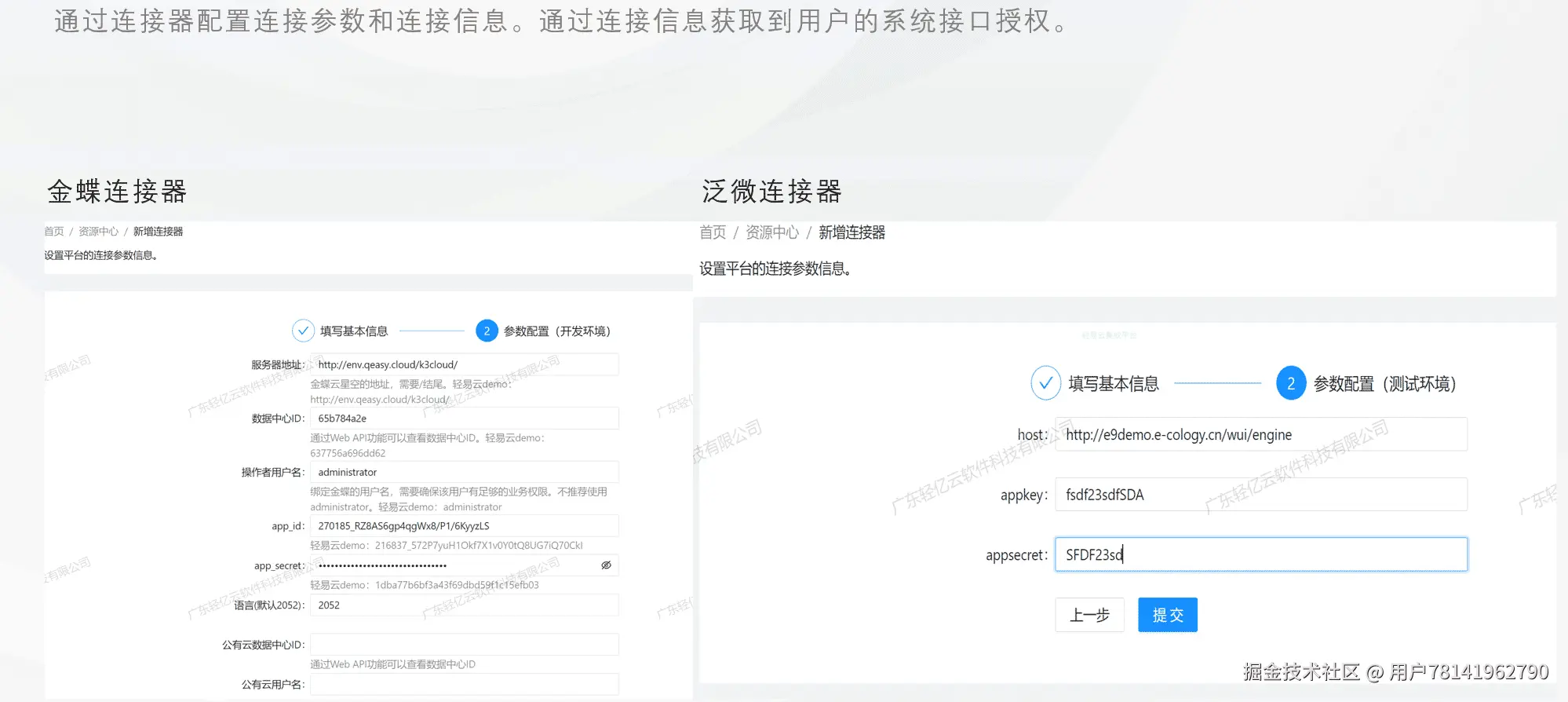This screenshot has width=1568, height=702.
Task: Click hint text starting 轻易云demo: 1dba77b6
Action: 425,585
